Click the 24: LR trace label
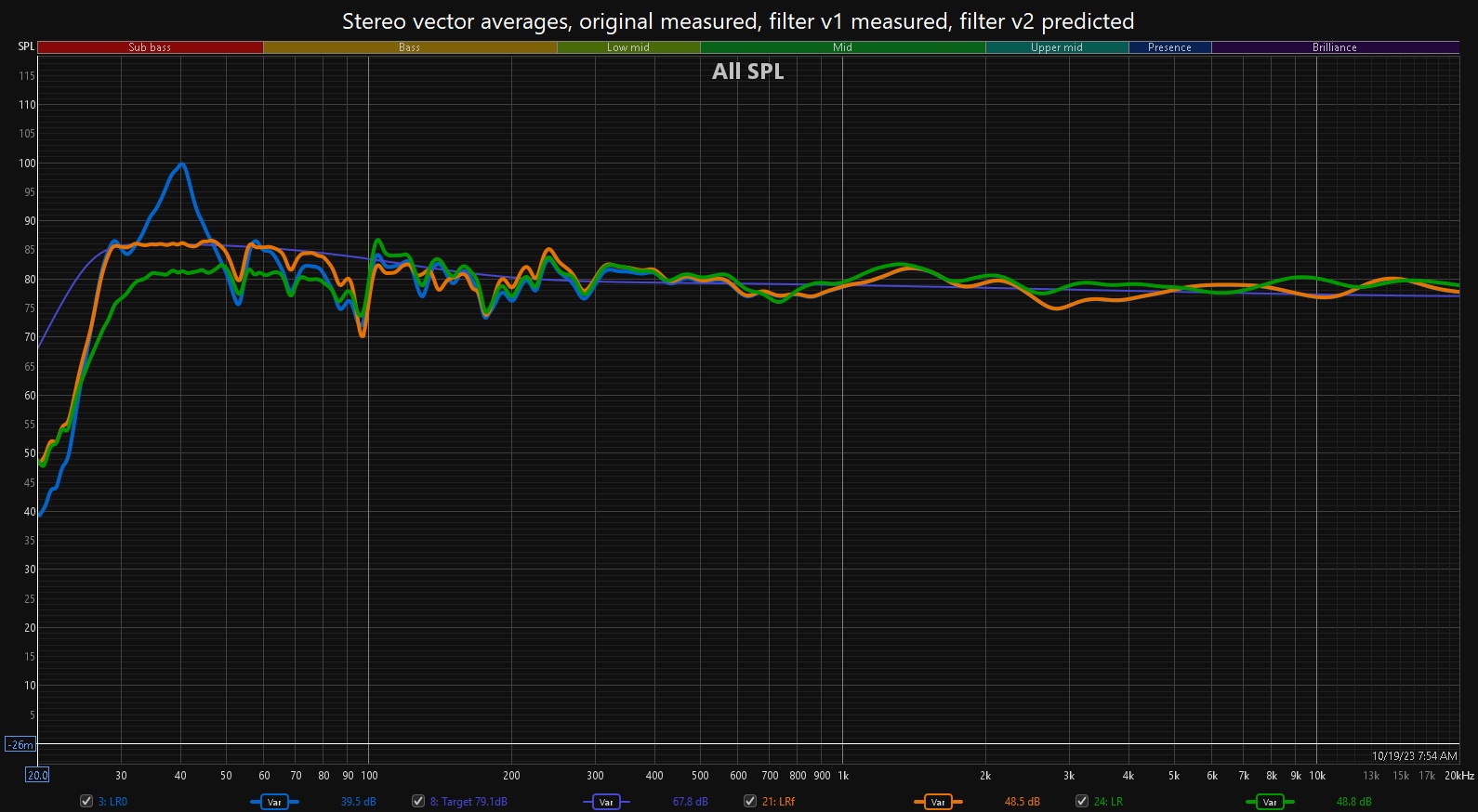Screen dimensions: 1478x812 (x=1108, y=802)
